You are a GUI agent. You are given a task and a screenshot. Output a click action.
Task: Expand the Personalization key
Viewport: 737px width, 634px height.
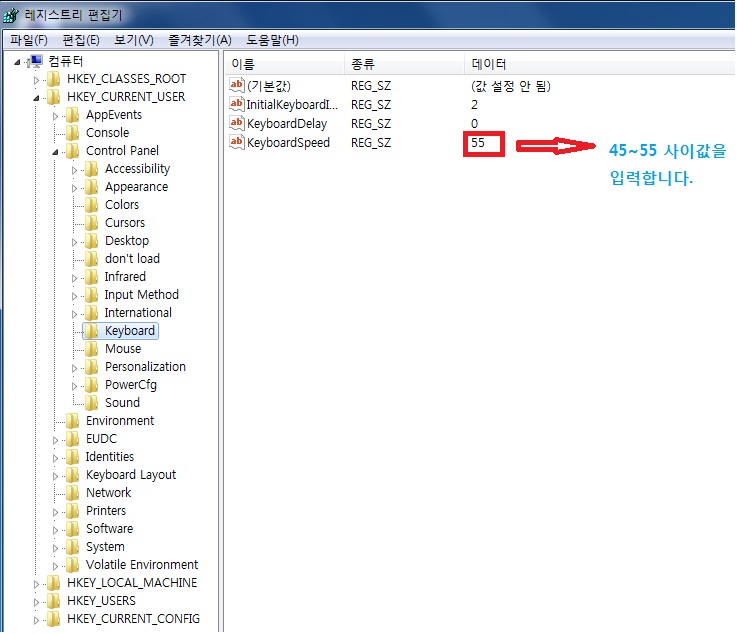(74, 368)
